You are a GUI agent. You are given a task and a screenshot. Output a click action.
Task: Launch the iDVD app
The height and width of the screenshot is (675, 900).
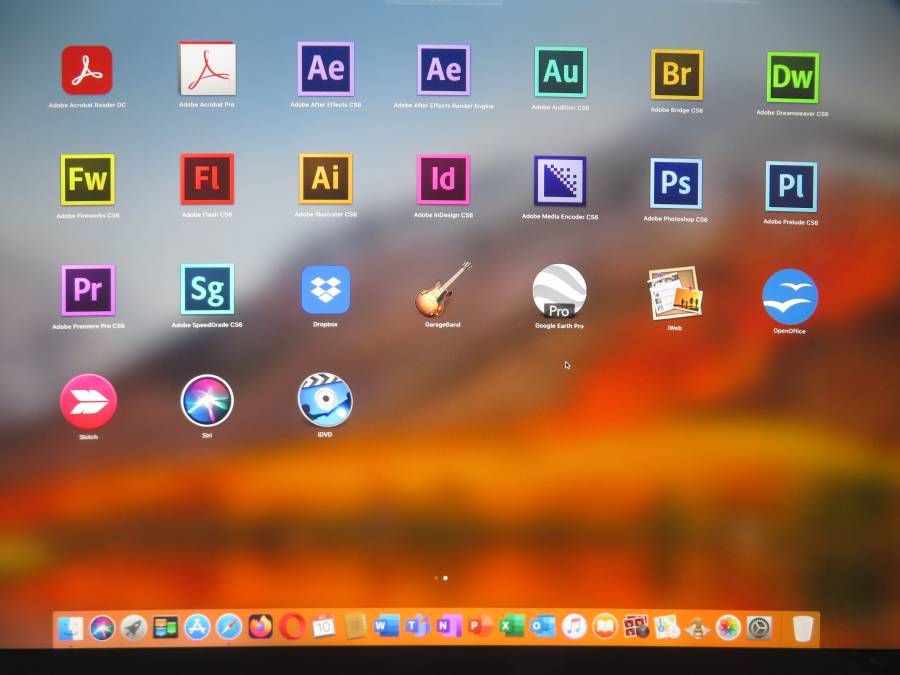(325, 399)
